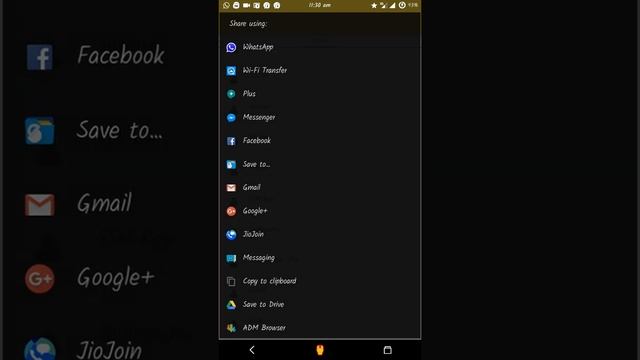The width and height of the screenshot is (640, 360).
Task: Click large JioJoin text in background
Action: tap(109, 351)
